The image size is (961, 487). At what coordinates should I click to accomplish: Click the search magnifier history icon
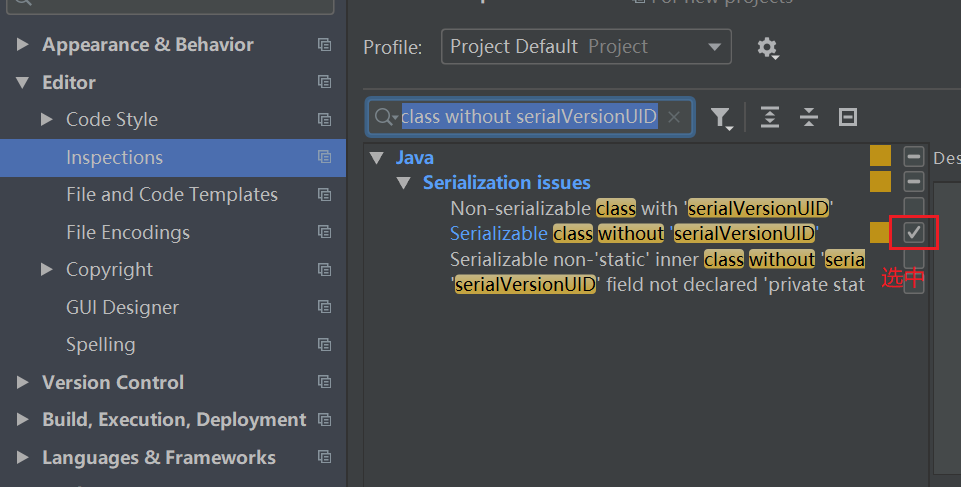click(x=386, y=116)
